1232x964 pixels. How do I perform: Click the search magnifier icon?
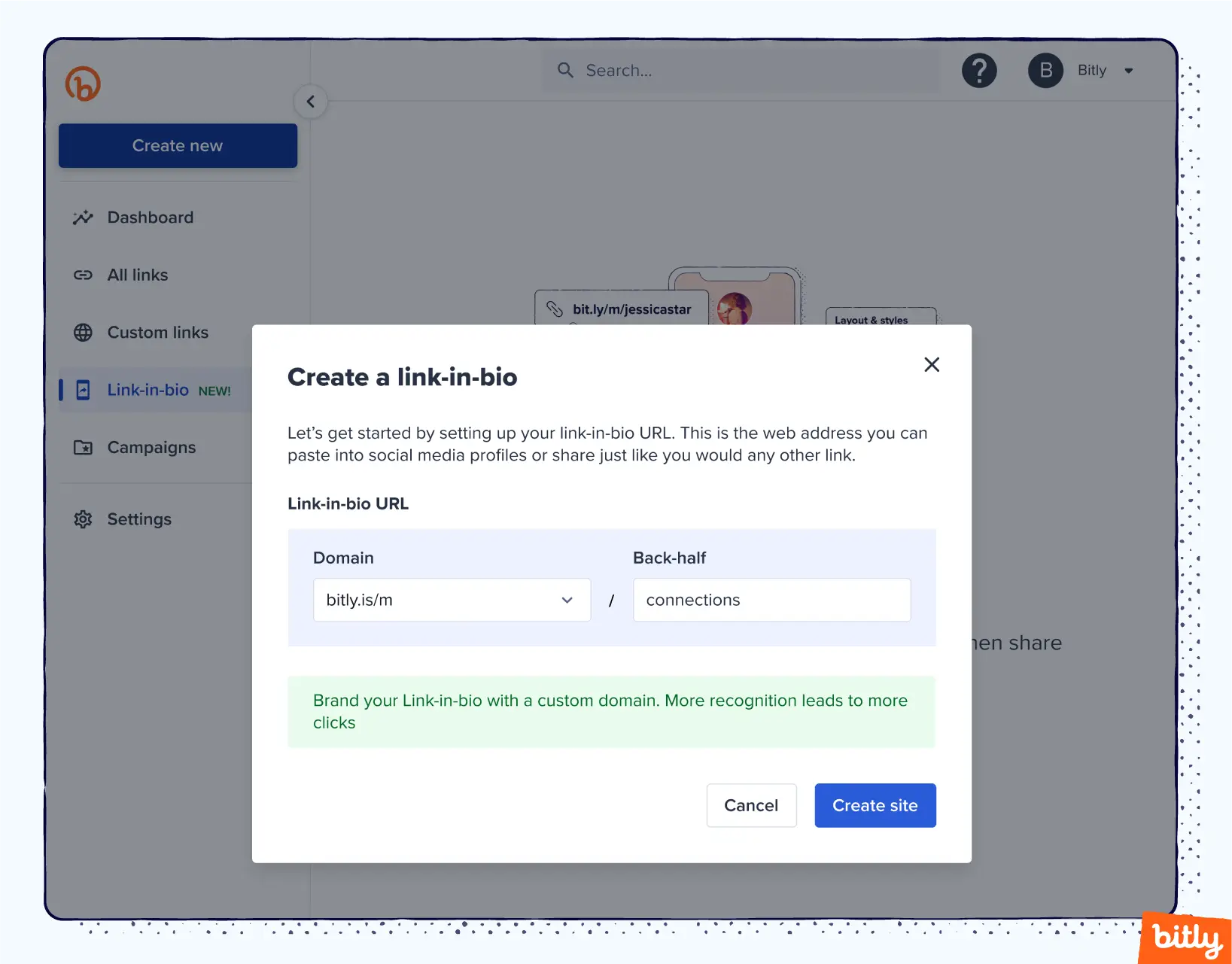(565, 70)
